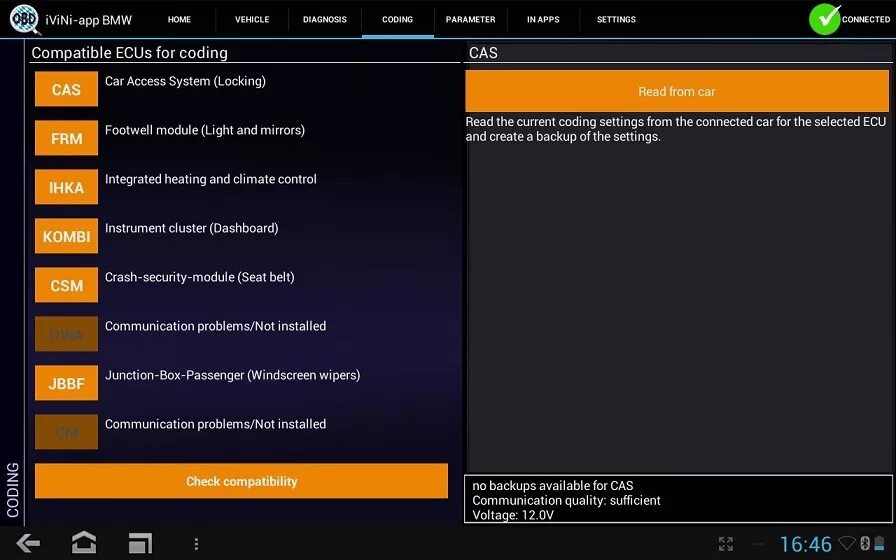
Task: Open the SETTINGS tab
Action: click(x=616, y=19)
